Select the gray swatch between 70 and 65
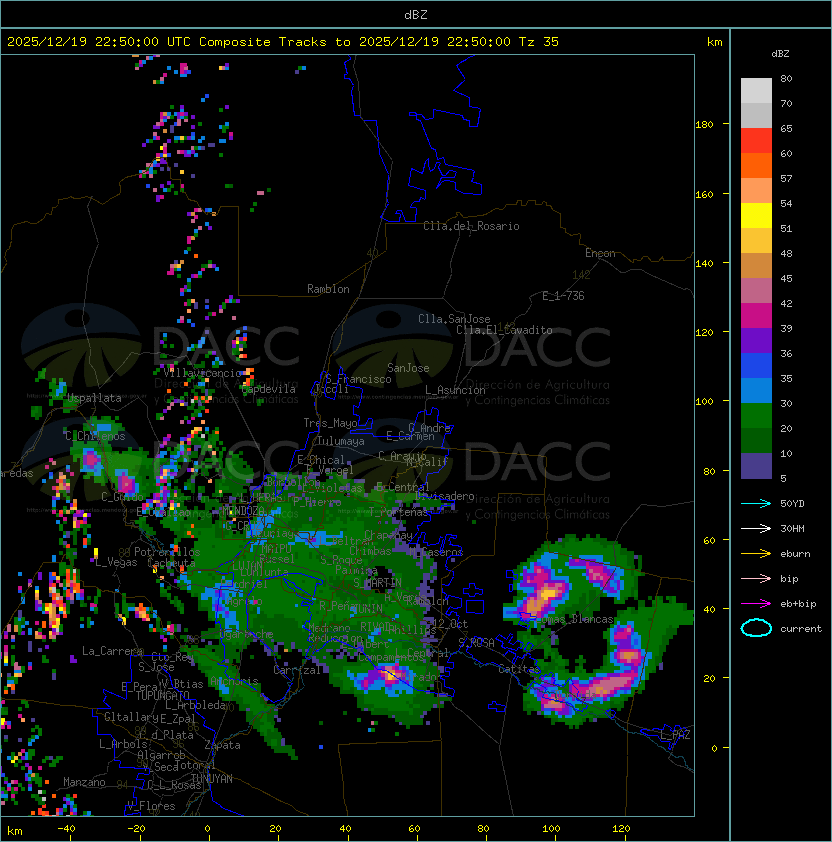Image resolution: width=832 pixels, height=842 pixels. [756, 115]
